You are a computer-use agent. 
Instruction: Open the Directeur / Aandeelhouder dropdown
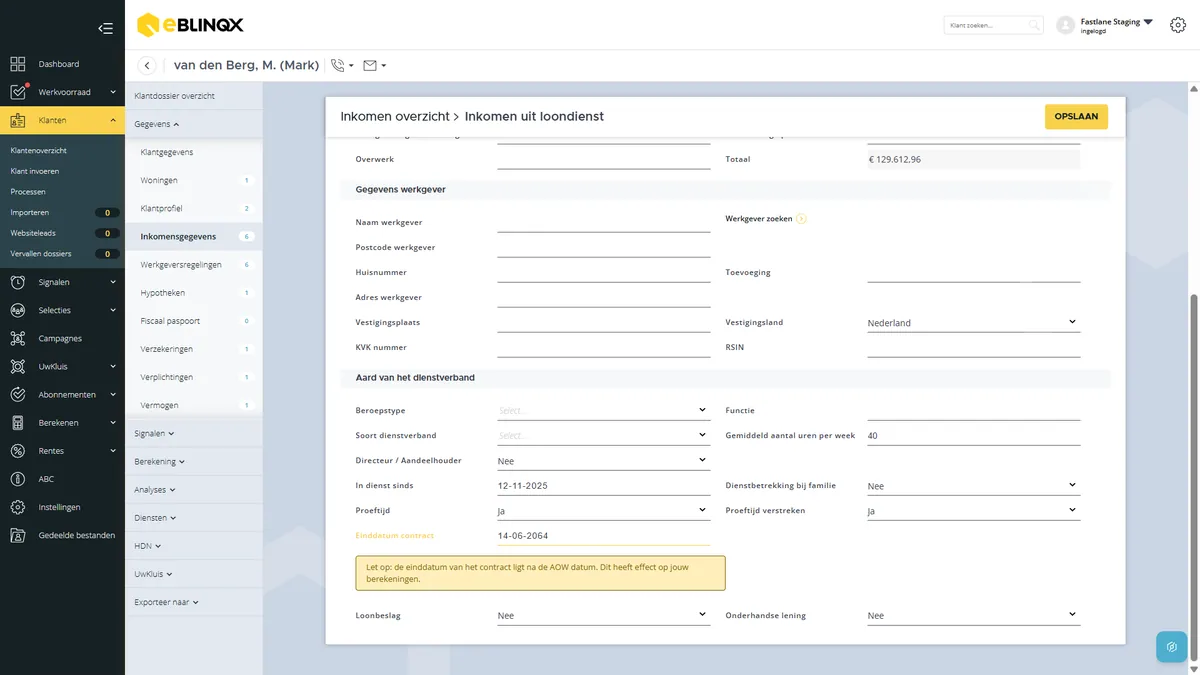[604, 460]
